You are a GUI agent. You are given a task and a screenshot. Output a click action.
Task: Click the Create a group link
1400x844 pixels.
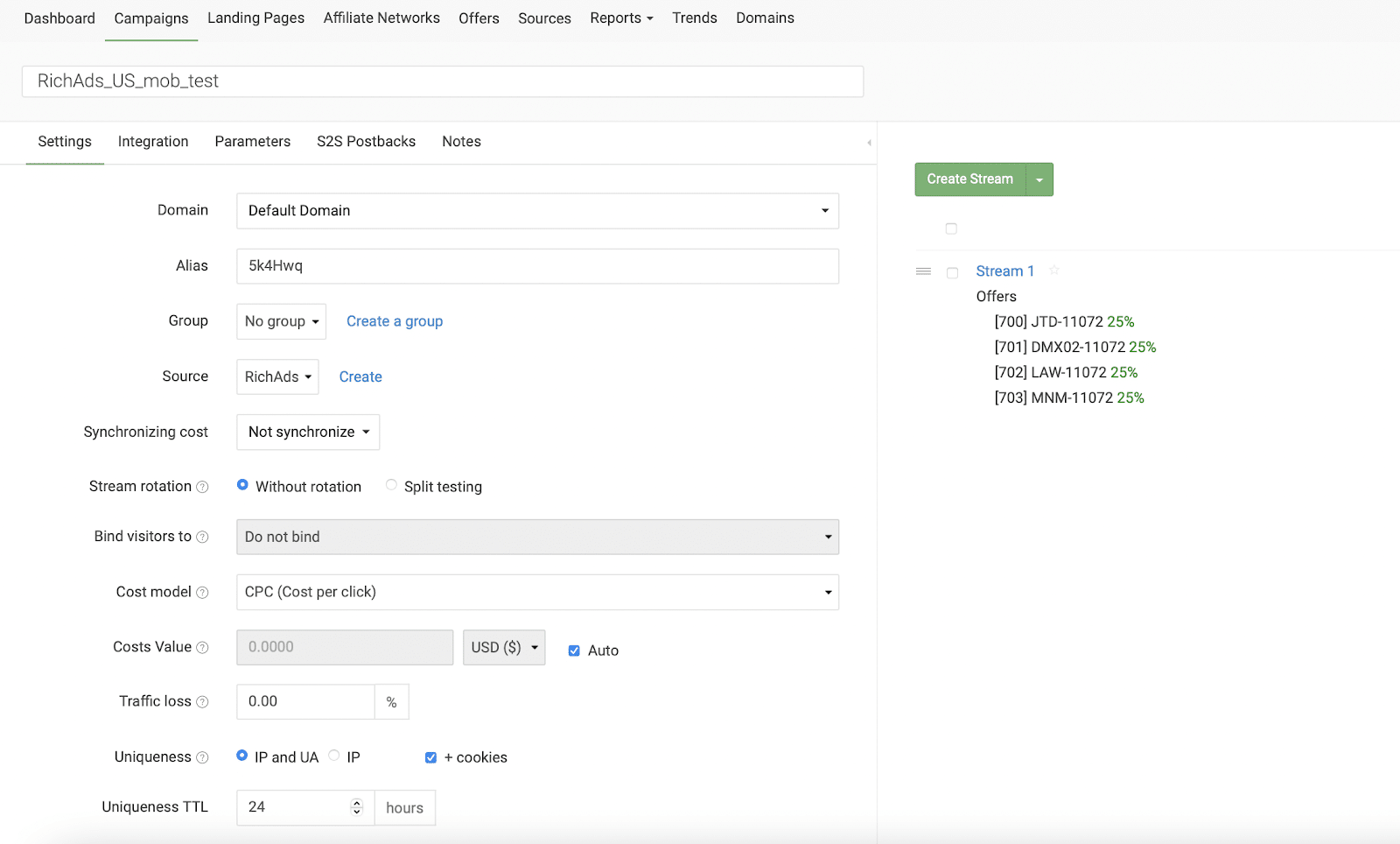(395, 321)
